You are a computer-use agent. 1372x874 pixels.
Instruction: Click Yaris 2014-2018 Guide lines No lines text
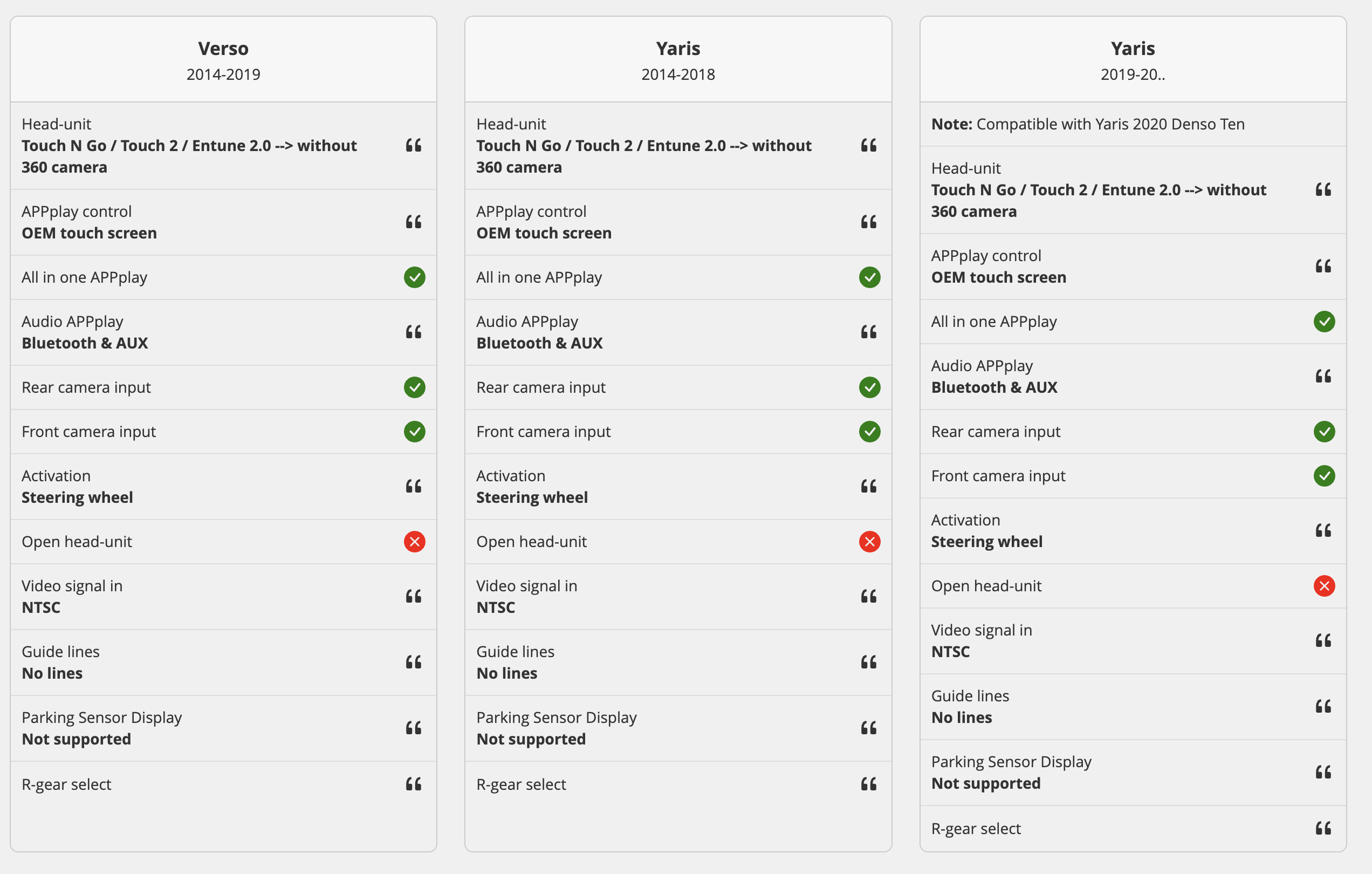(x=506, y=673)
